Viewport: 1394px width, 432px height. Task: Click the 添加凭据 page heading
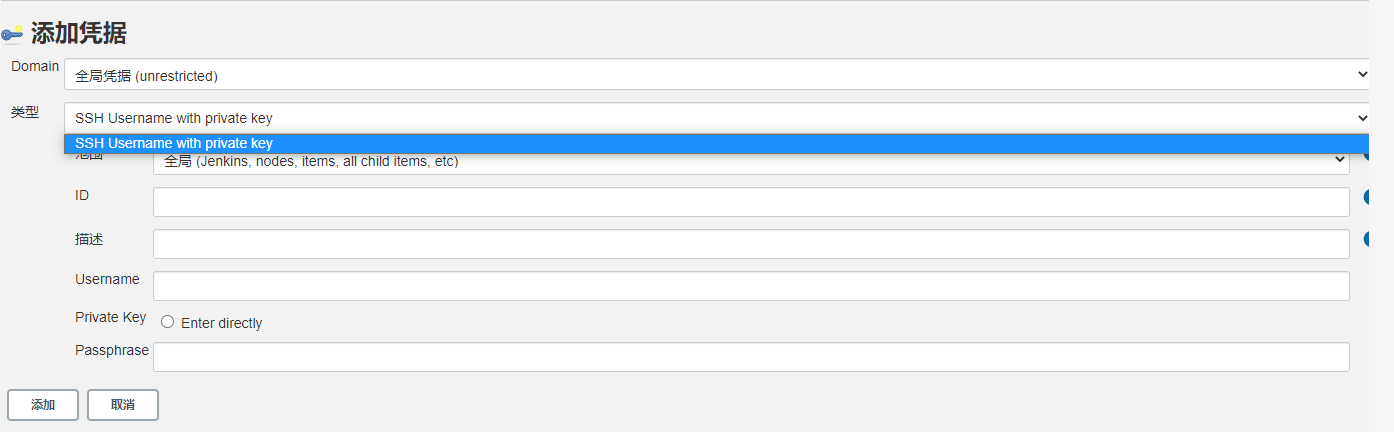[79, 33]
